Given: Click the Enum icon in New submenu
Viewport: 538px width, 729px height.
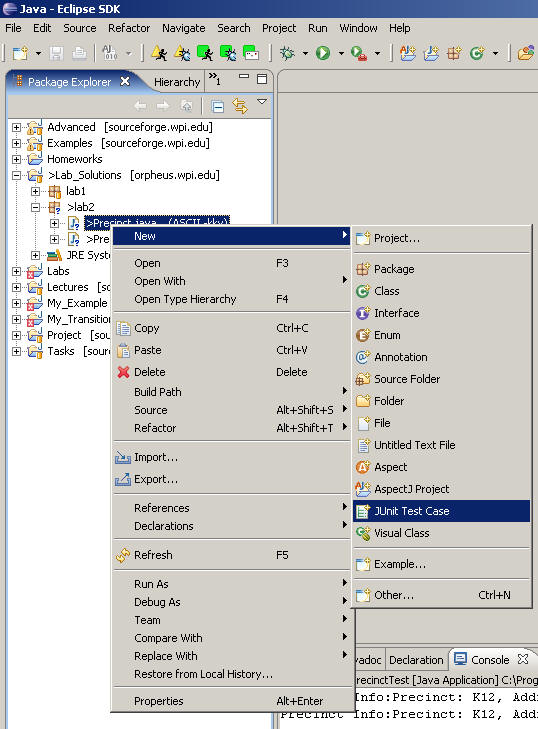Looking at the screenshot, I should tap(363, 335).
